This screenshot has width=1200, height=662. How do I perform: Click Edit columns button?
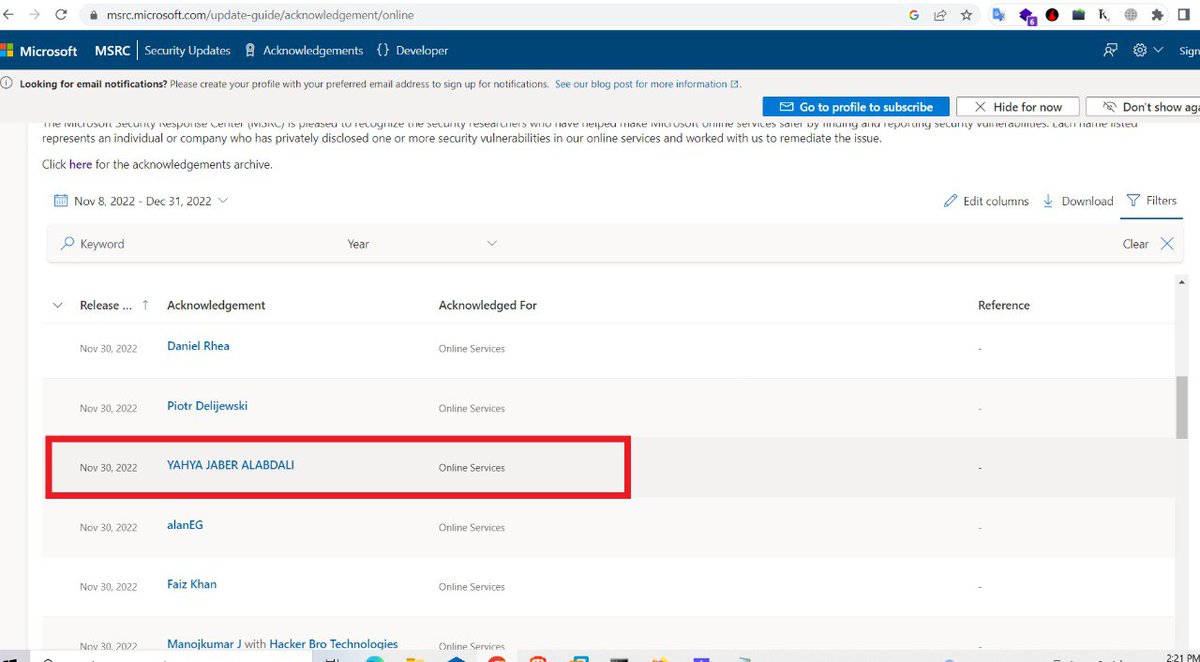pos(986,201)
